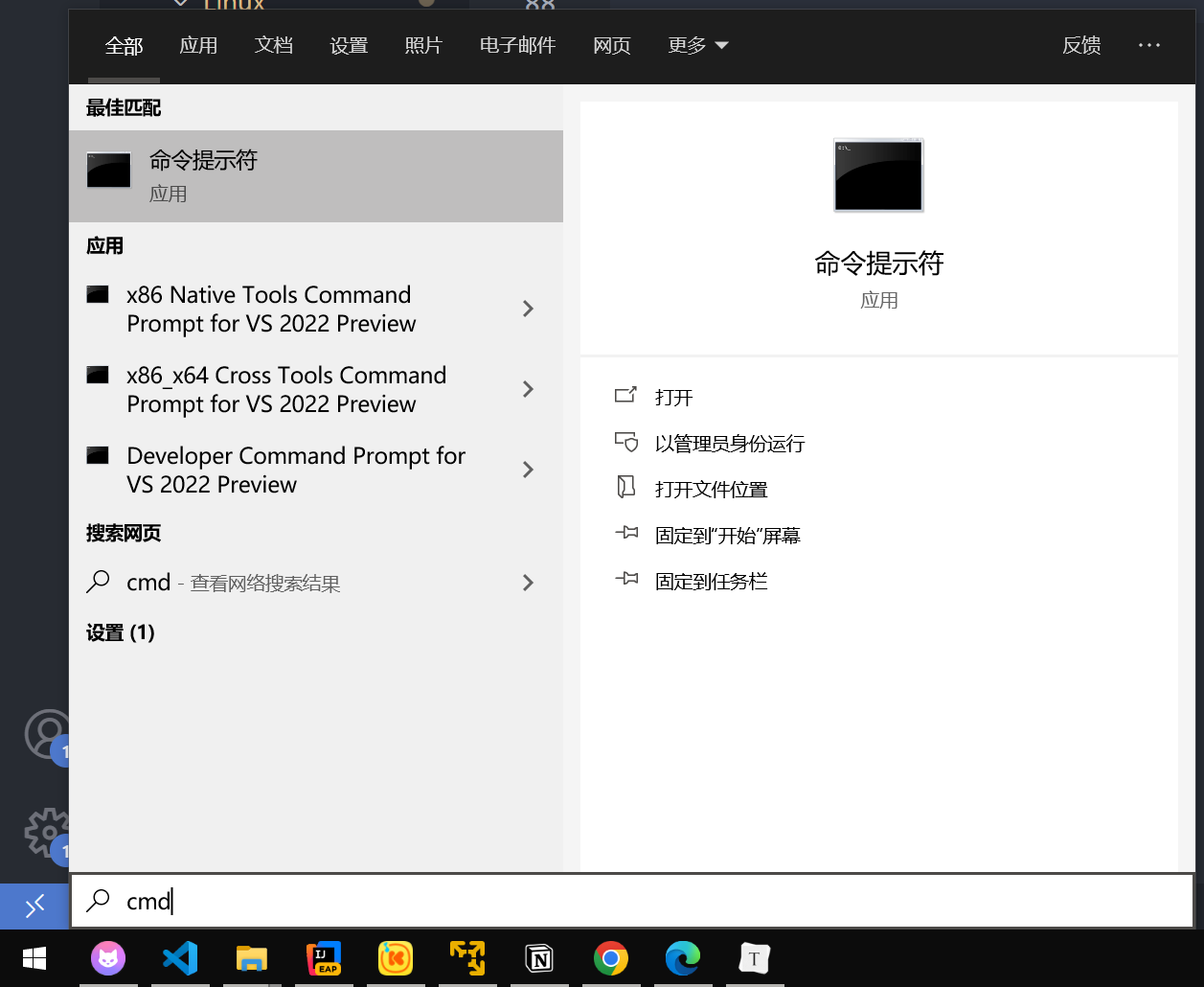The image size is (1204, 987).
Task: Click the Visual Studio Code taskbar icon
Action: [180, 957]
